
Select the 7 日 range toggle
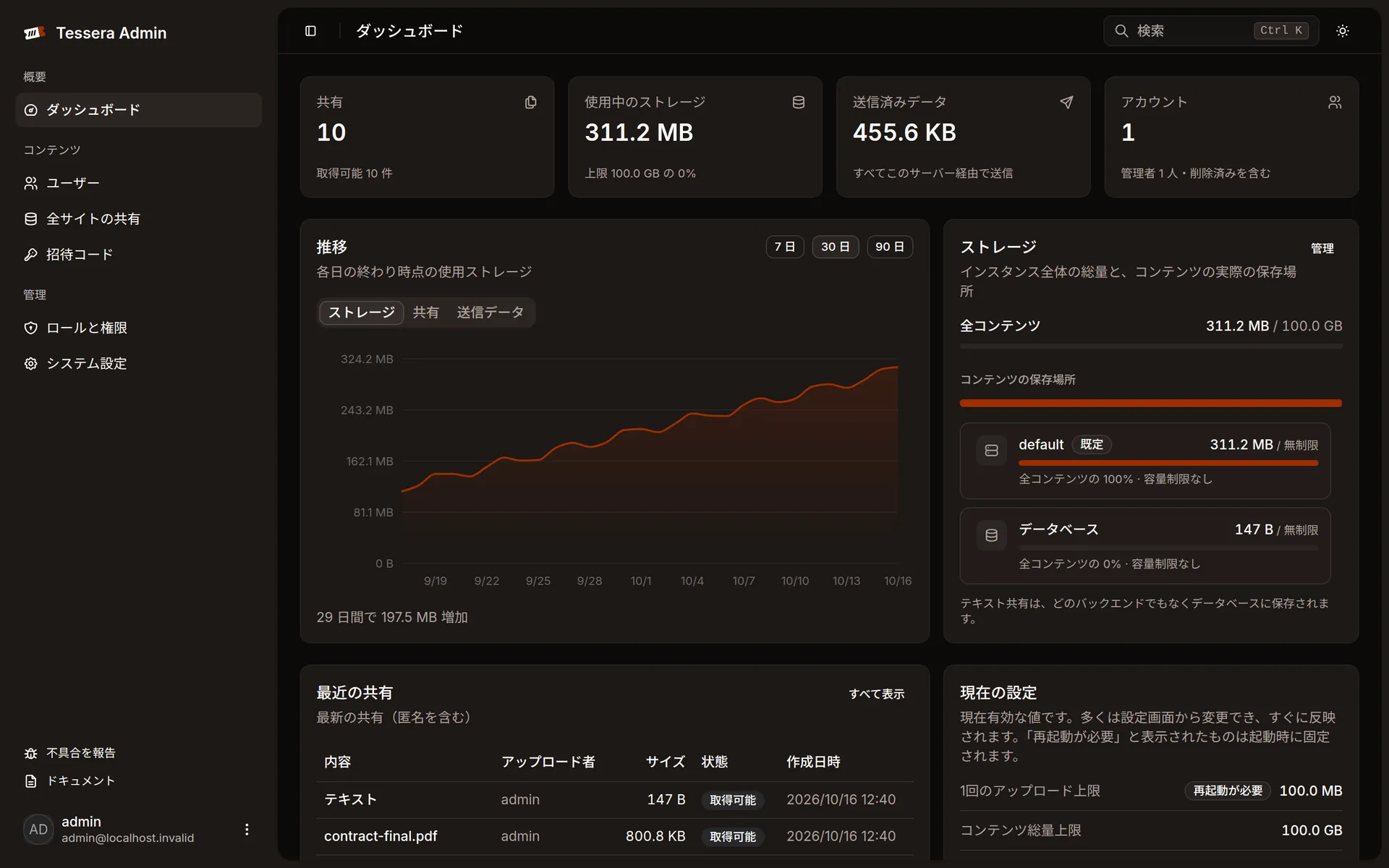click(x=785, y=247)
